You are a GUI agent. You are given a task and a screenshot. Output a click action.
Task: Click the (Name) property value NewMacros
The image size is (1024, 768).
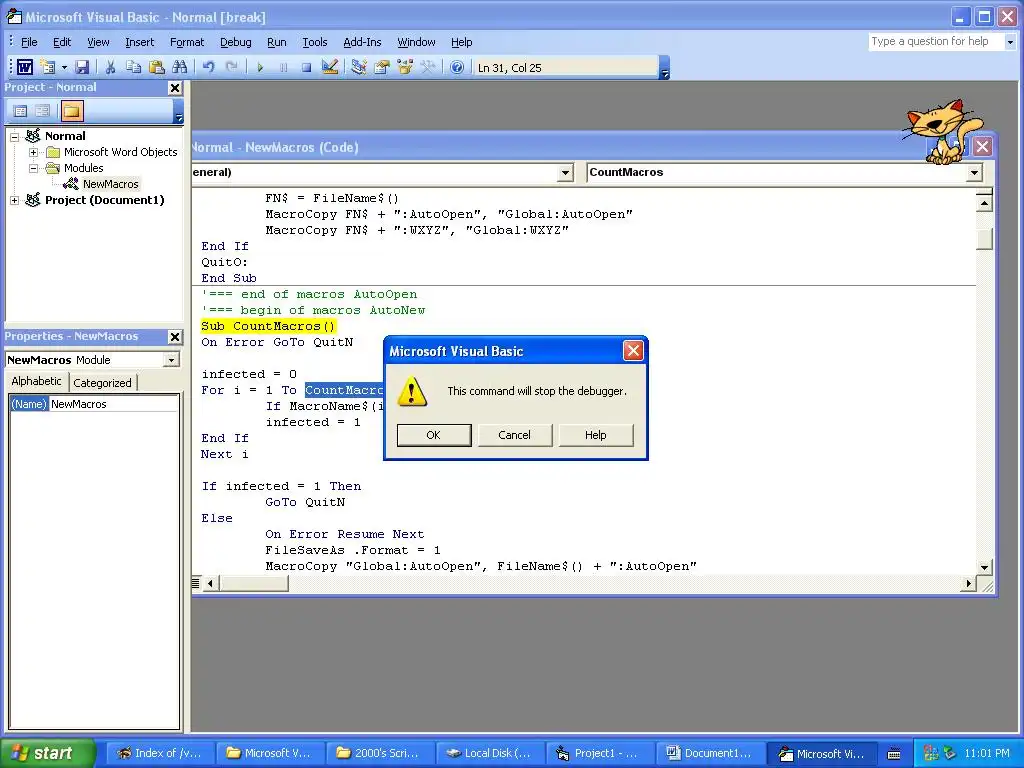pos(114,404)
